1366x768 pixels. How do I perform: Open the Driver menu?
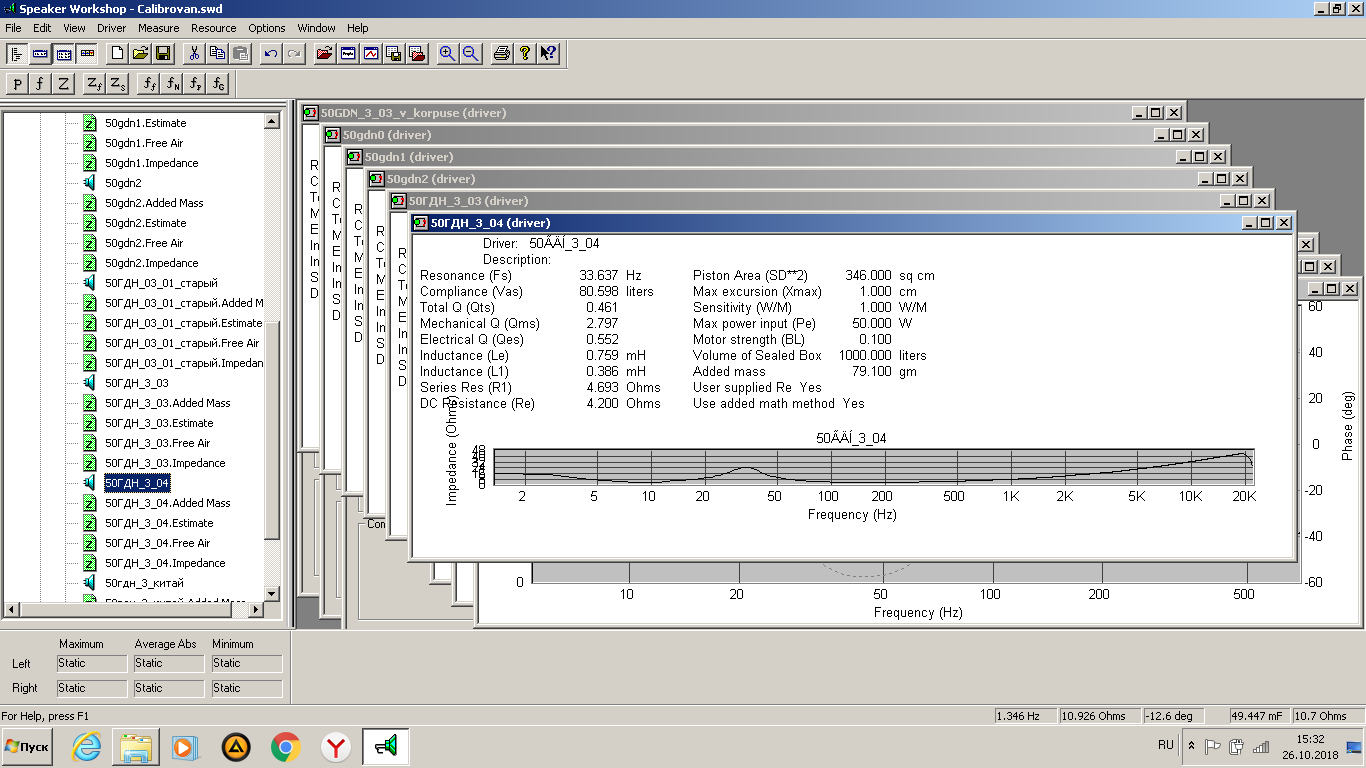point(111,28)
